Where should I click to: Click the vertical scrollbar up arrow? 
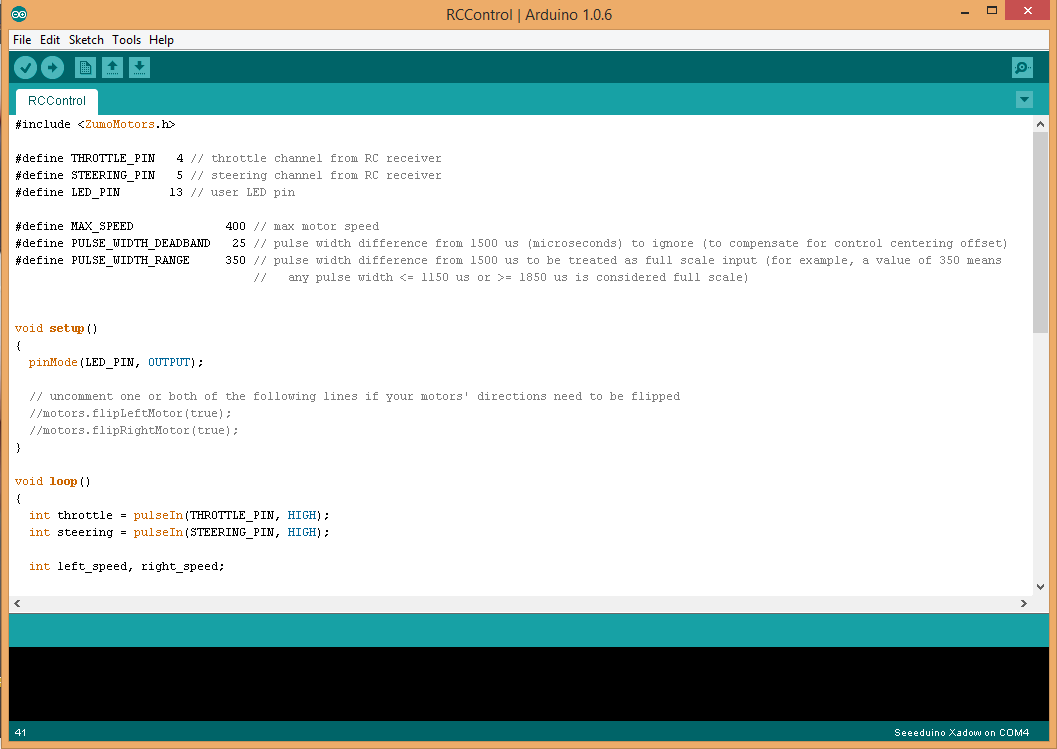point(1040,124)
